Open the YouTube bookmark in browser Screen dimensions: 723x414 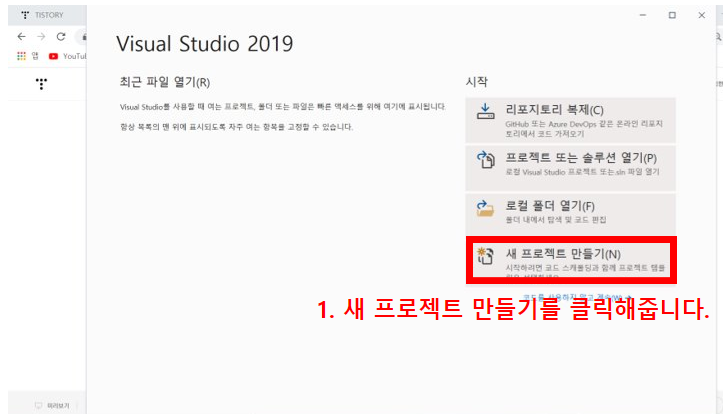pyautogui.click(x=68, y=56)
